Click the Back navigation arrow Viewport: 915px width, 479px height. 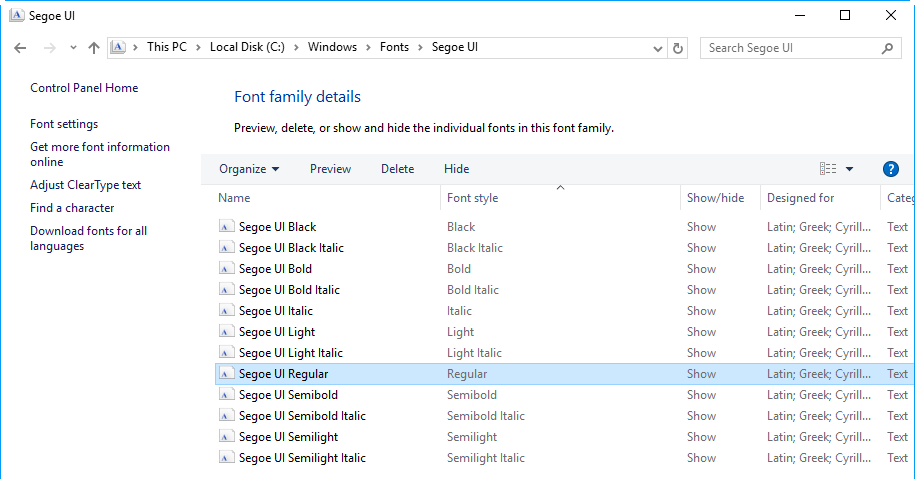21,48
